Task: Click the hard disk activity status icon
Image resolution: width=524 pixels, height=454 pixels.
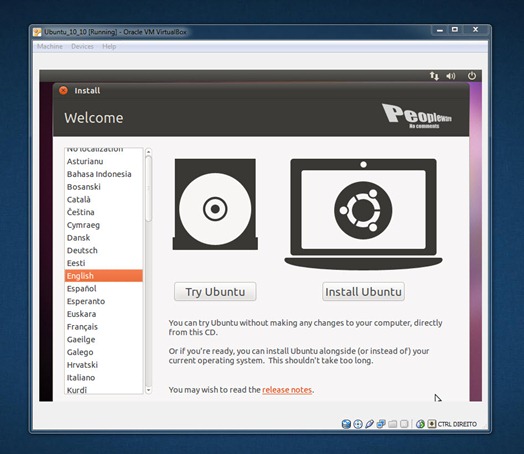Action: point(346,424)
